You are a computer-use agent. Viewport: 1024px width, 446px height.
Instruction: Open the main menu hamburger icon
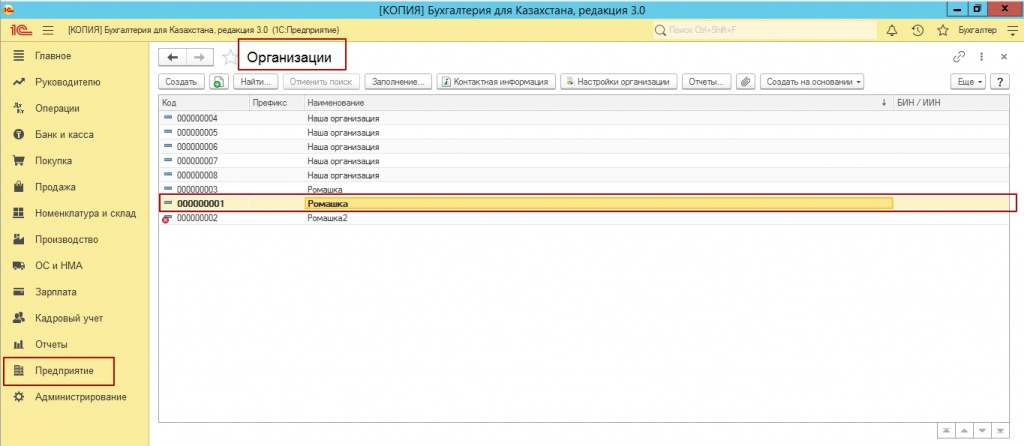pos(47,30)
